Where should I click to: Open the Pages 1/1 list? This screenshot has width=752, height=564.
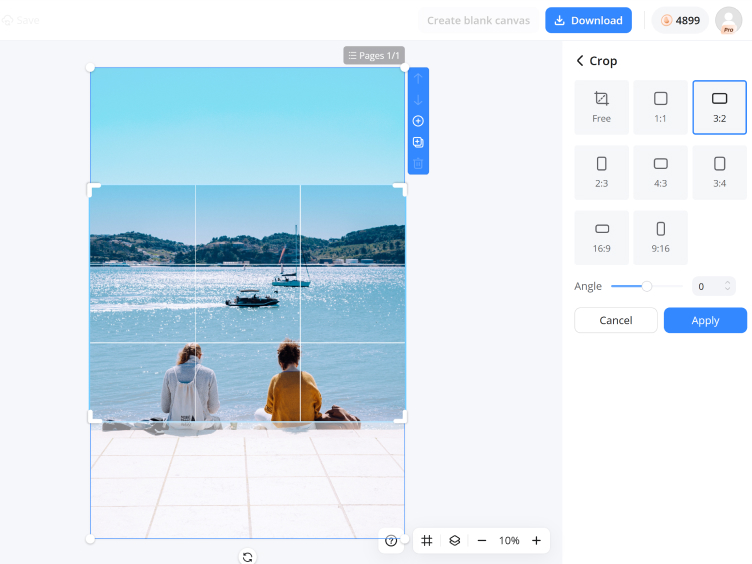point(374,56)
